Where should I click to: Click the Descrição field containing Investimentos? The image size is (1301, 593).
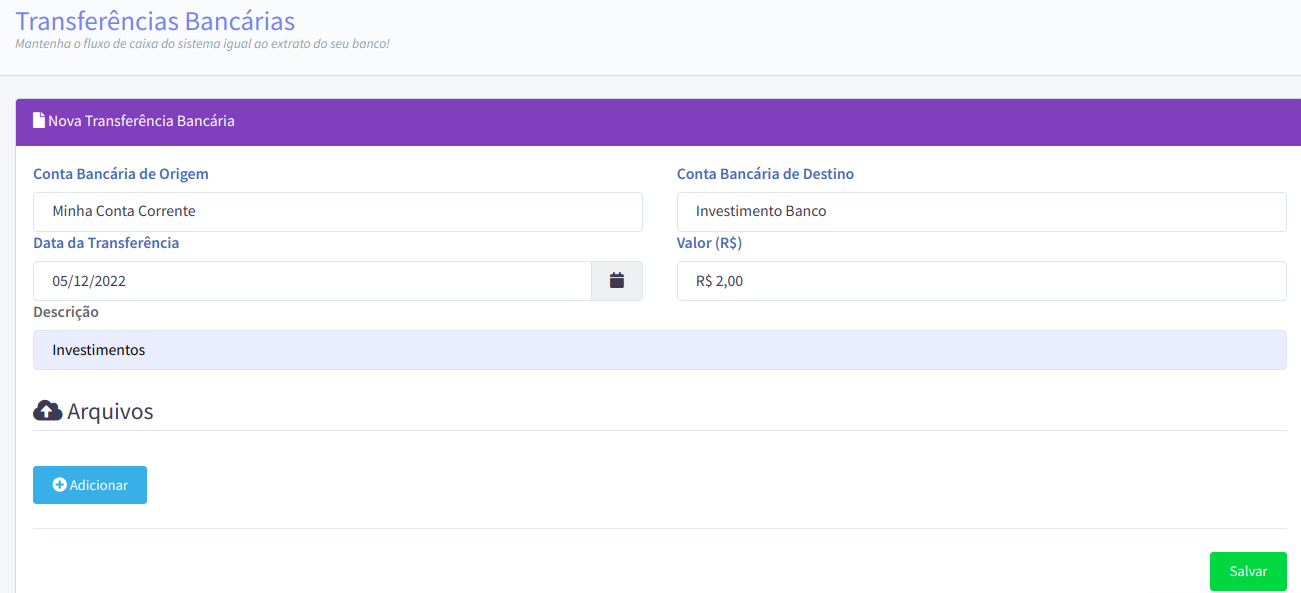[x=659, y=350]
